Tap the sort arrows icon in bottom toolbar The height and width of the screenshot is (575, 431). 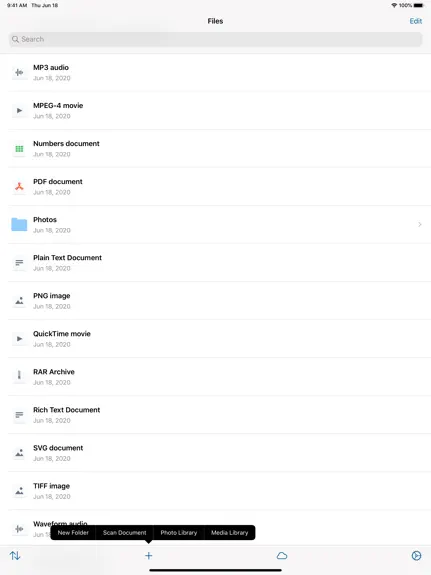point(15,556)
